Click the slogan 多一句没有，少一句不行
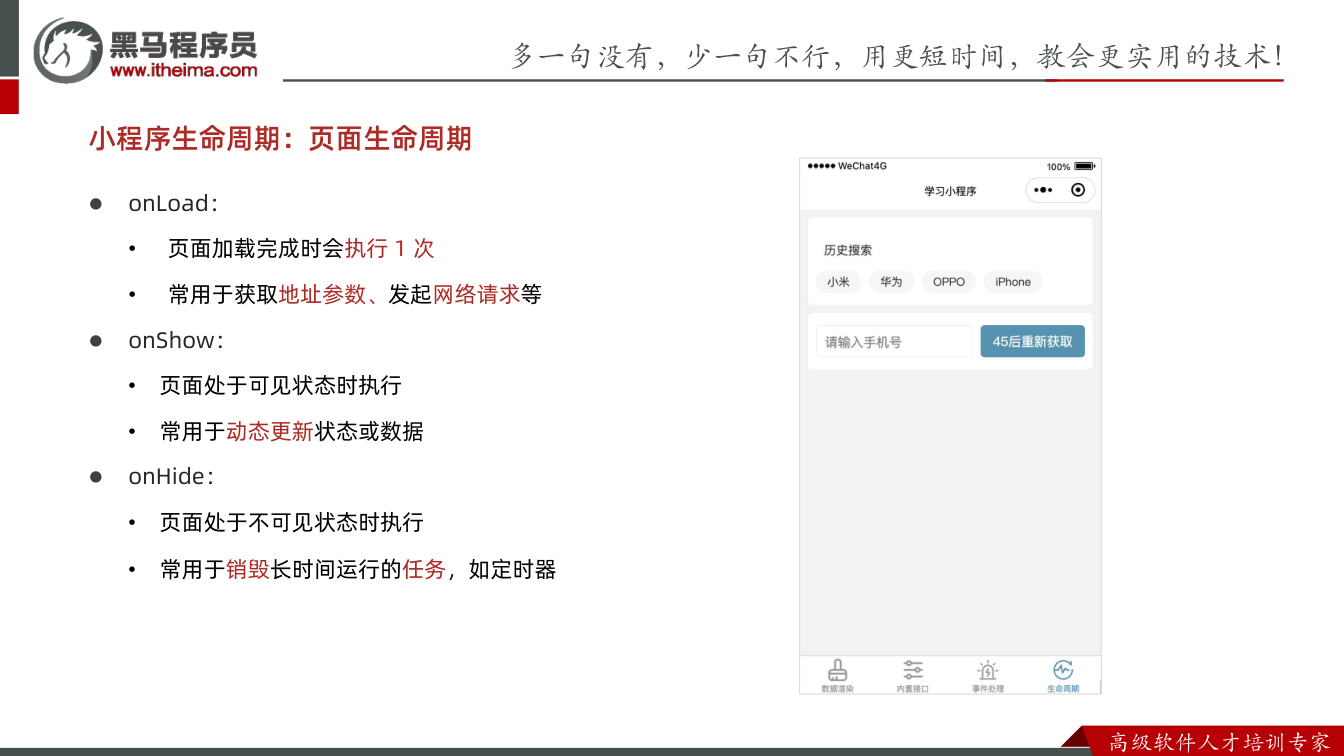This screenshot has height=756, width=1344. point(671,56)
